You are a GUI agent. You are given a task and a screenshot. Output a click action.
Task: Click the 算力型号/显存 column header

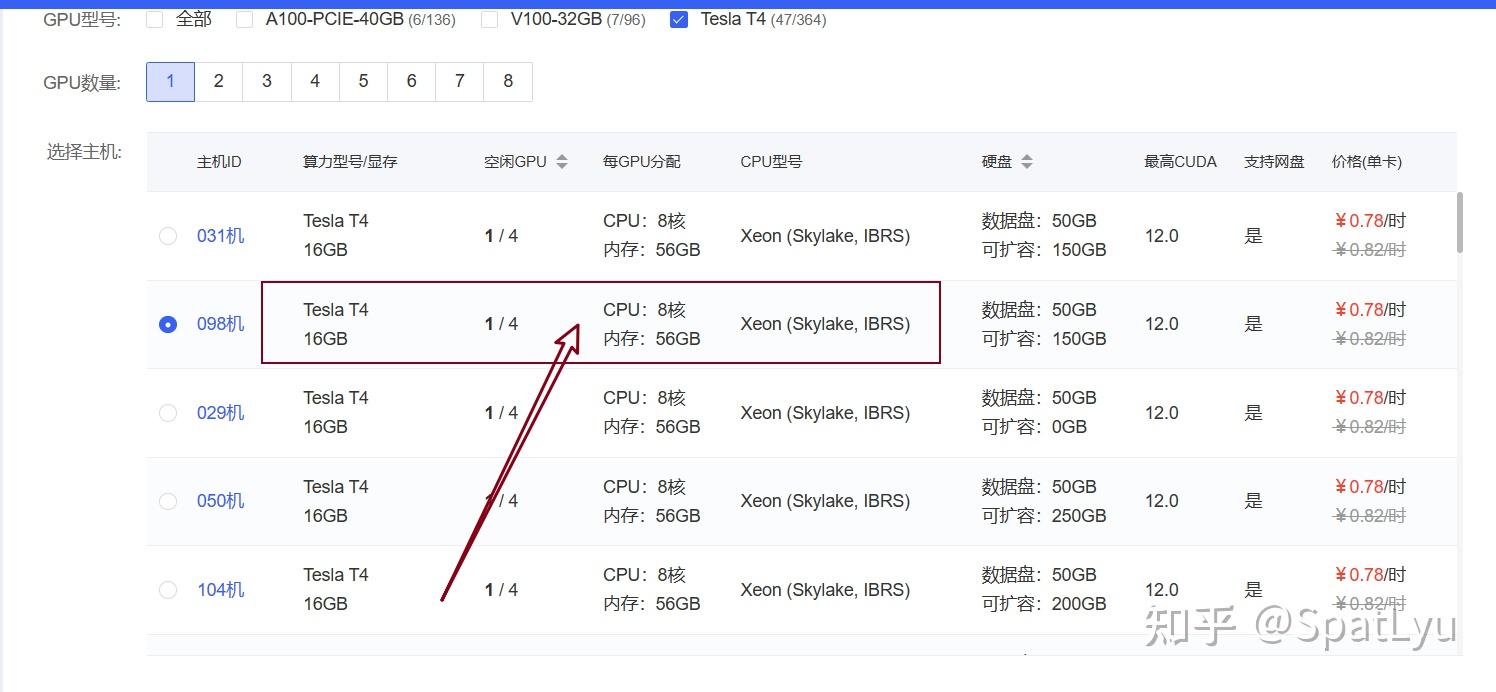(x=350, y=161)
